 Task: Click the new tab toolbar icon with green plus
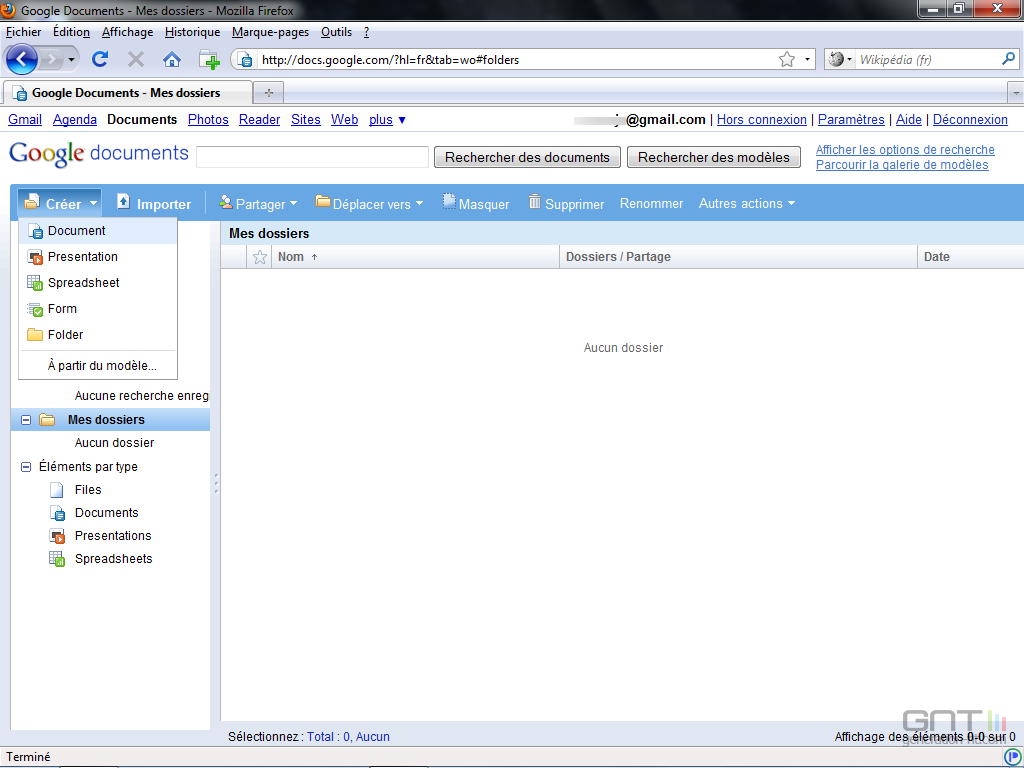[x=209, y=60]
